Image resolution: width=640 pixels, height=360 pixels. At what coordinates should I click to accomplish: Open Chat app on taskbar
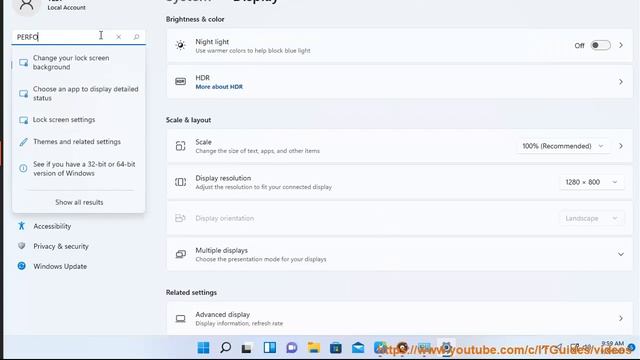pos(291,348)
